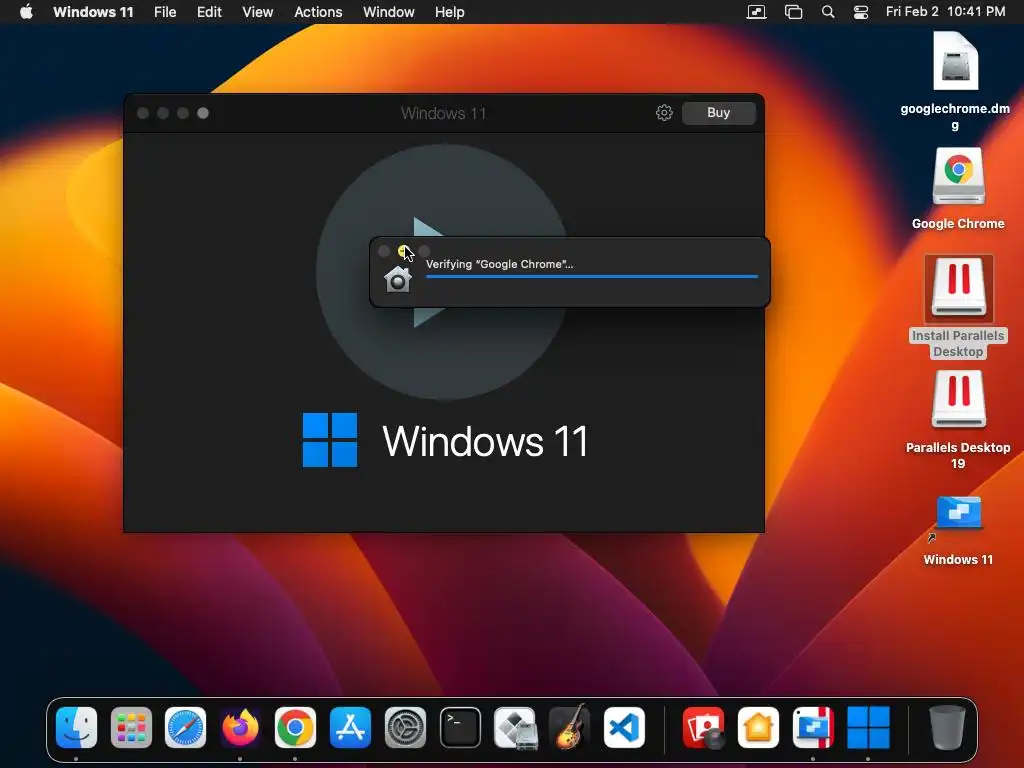Open Stage Manager windows icon in menu bar
Image resolution: width=1024 pixels, height=768 pixels.
tap(793, 12)
